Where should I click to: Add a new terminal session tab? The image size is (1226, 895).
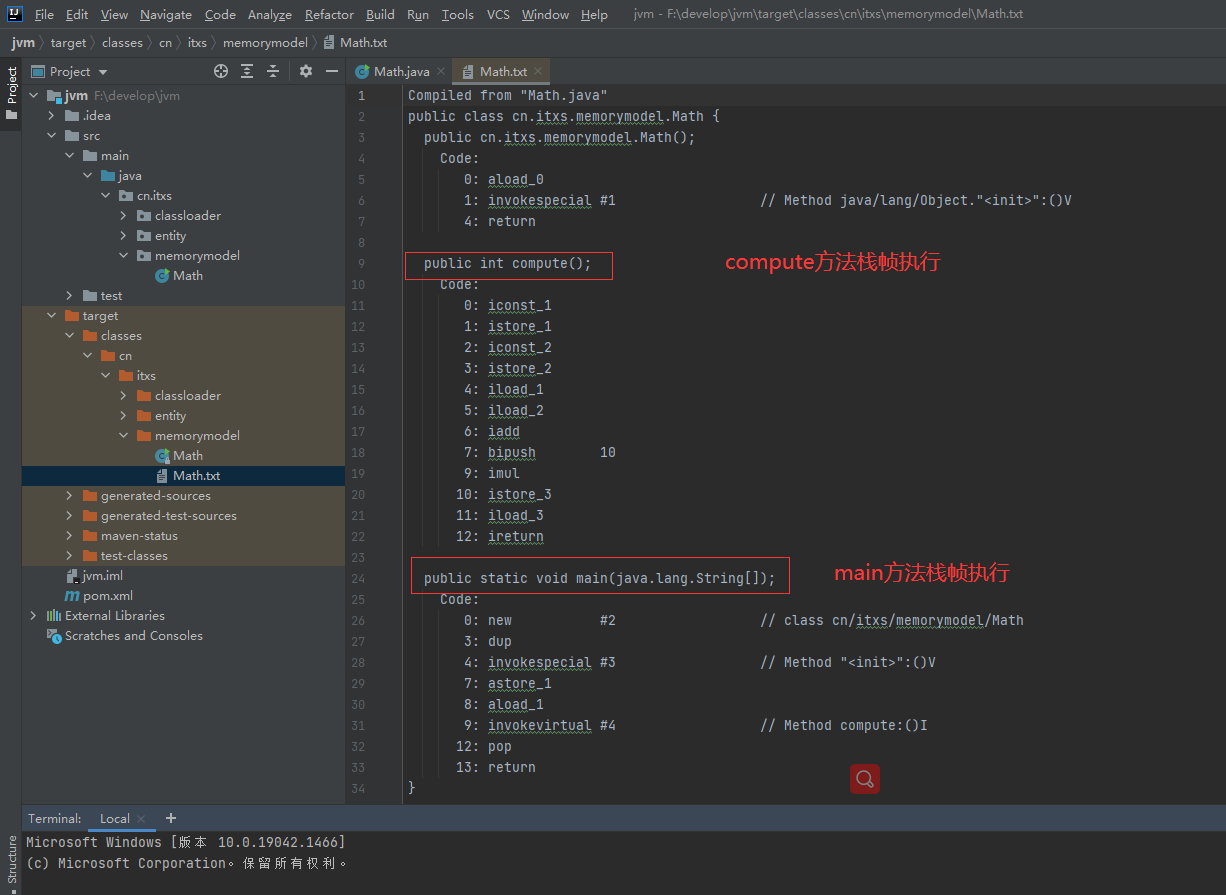(x=170, y=818)
